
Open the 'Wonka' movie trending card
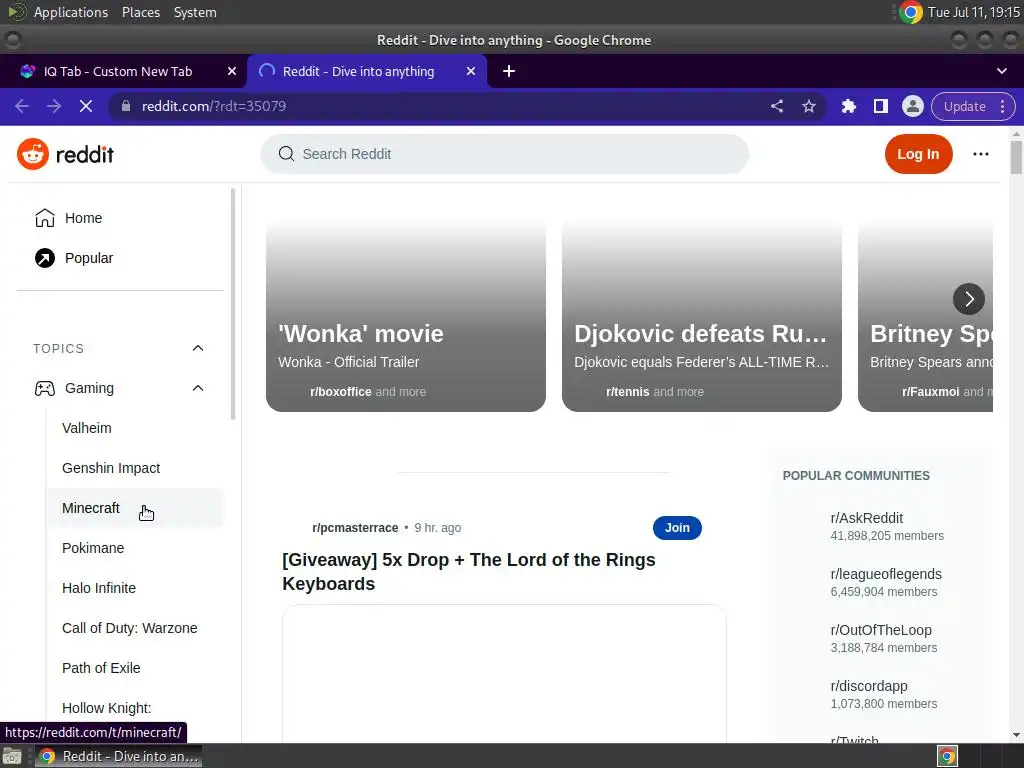[x=406, y=317]
